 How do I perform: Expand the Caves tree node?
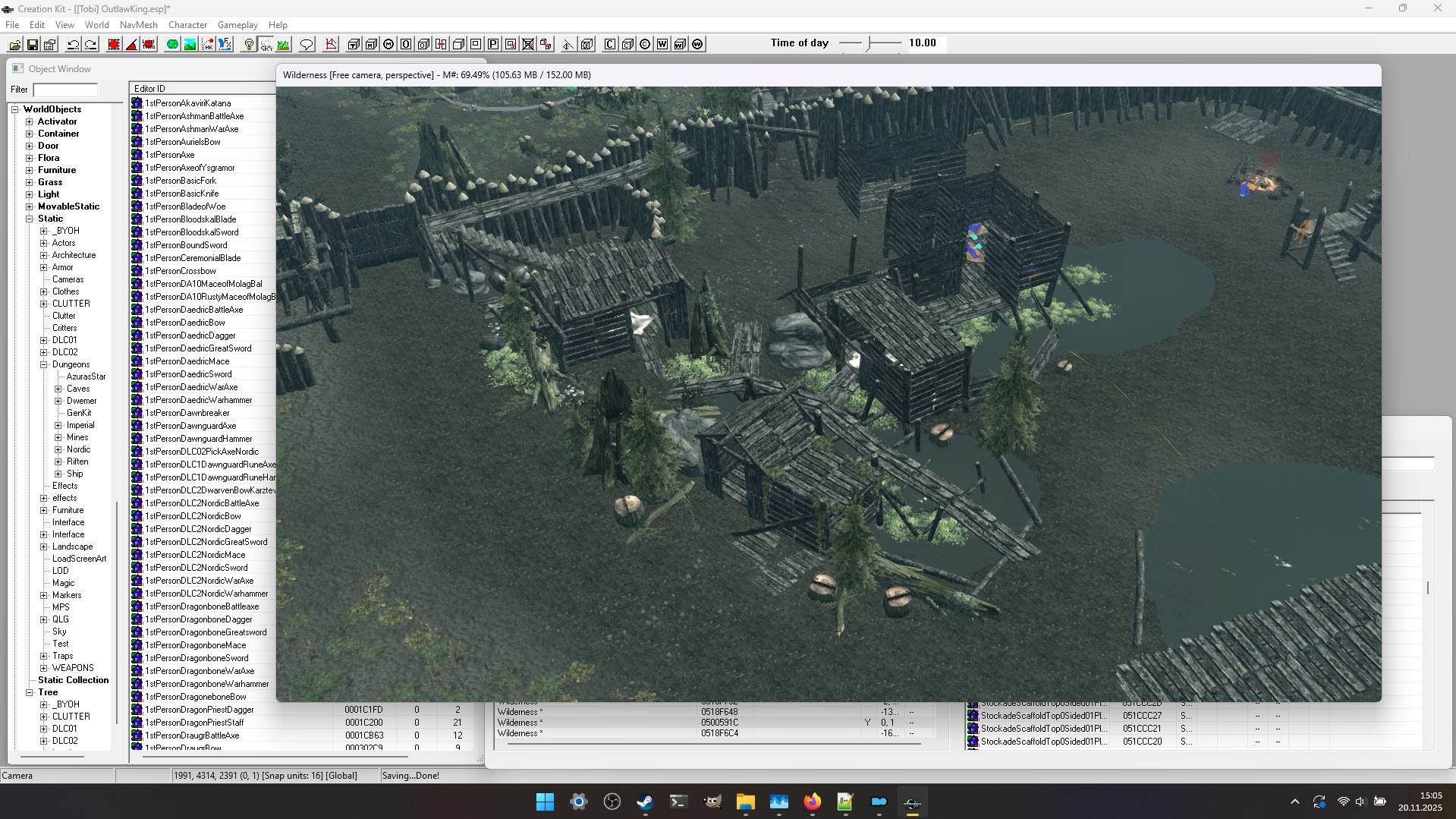point(58,389)
